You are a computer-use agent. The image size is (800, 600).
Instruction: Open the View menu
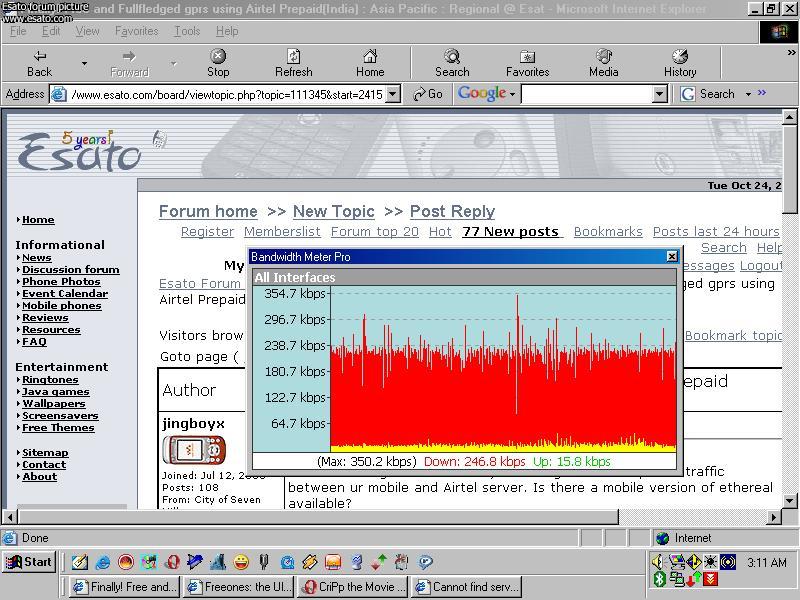tap(88, 31)
